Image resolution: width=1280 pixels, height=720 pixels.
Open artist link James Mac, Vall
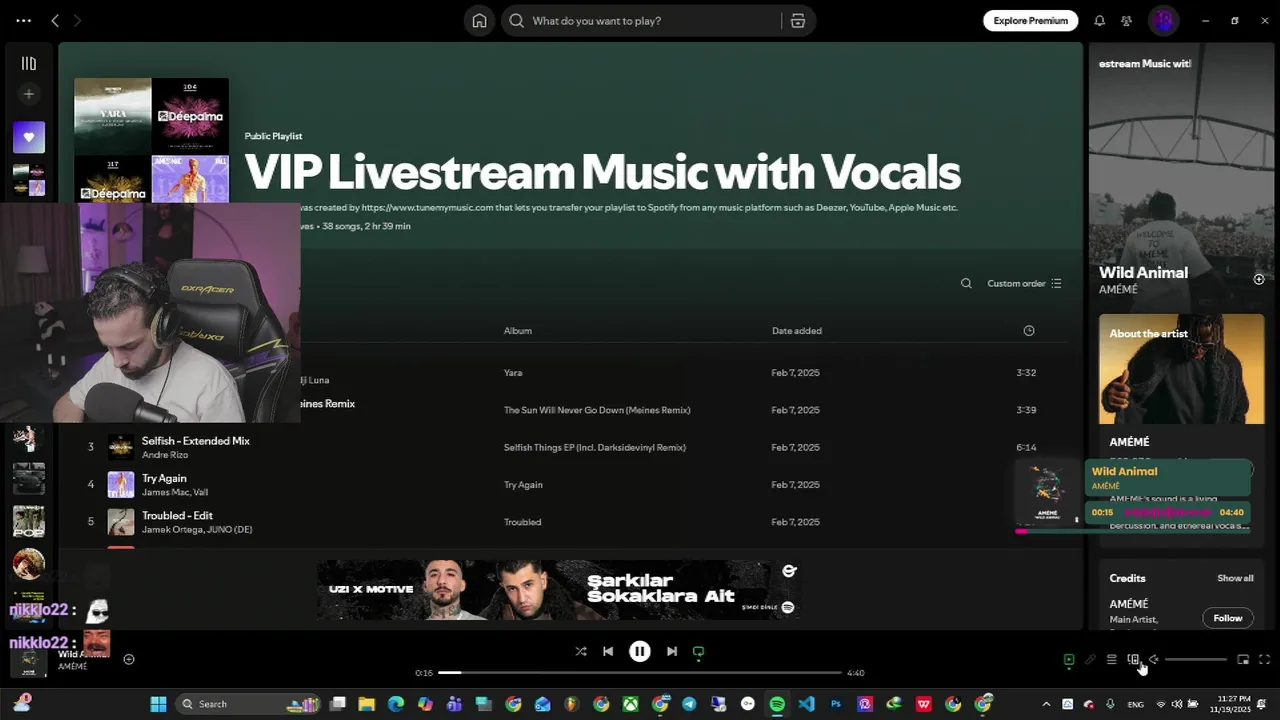click(175, 492)
